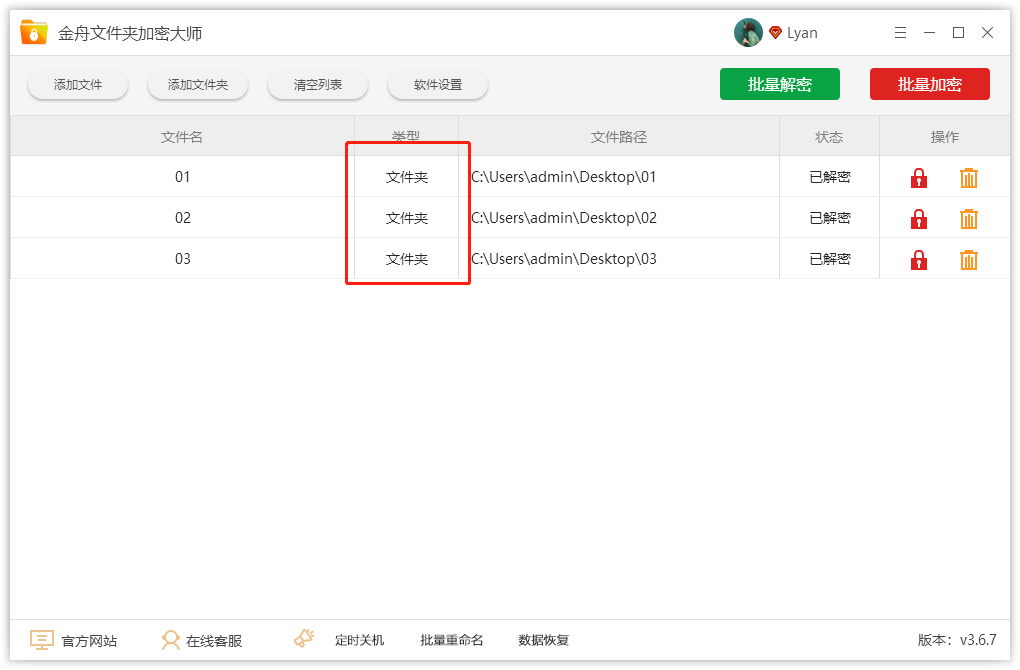Open 软件设置 software settings
Image resolution: width=1020 pixels, height=670 pixels.
point(438,85)
